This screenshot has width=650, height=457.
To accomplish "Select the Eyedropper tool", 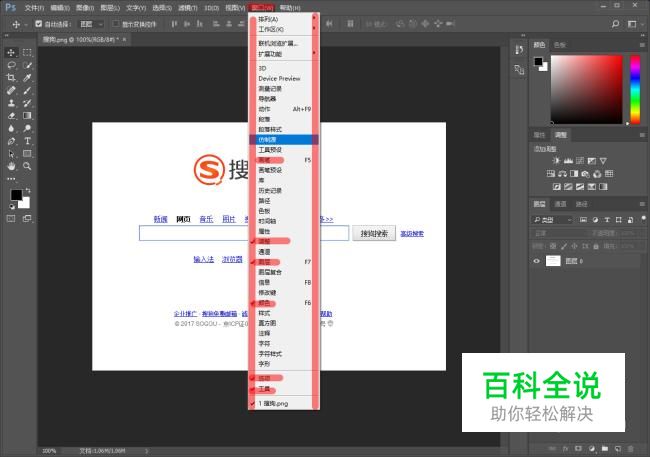I will tap(27, 78).
